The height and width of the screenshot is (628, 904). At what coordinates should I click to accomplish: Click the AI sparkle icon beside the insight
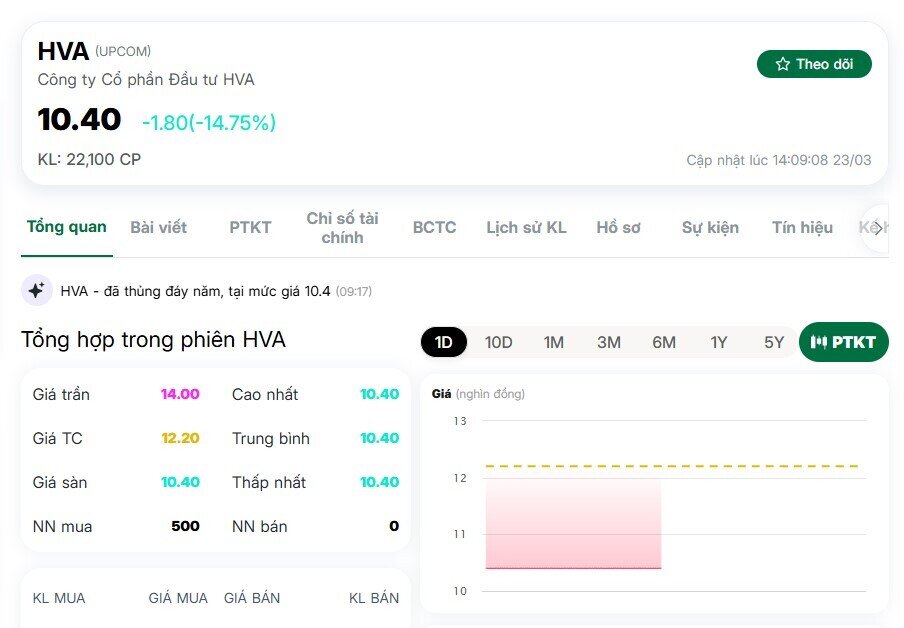tap(37, 290)
